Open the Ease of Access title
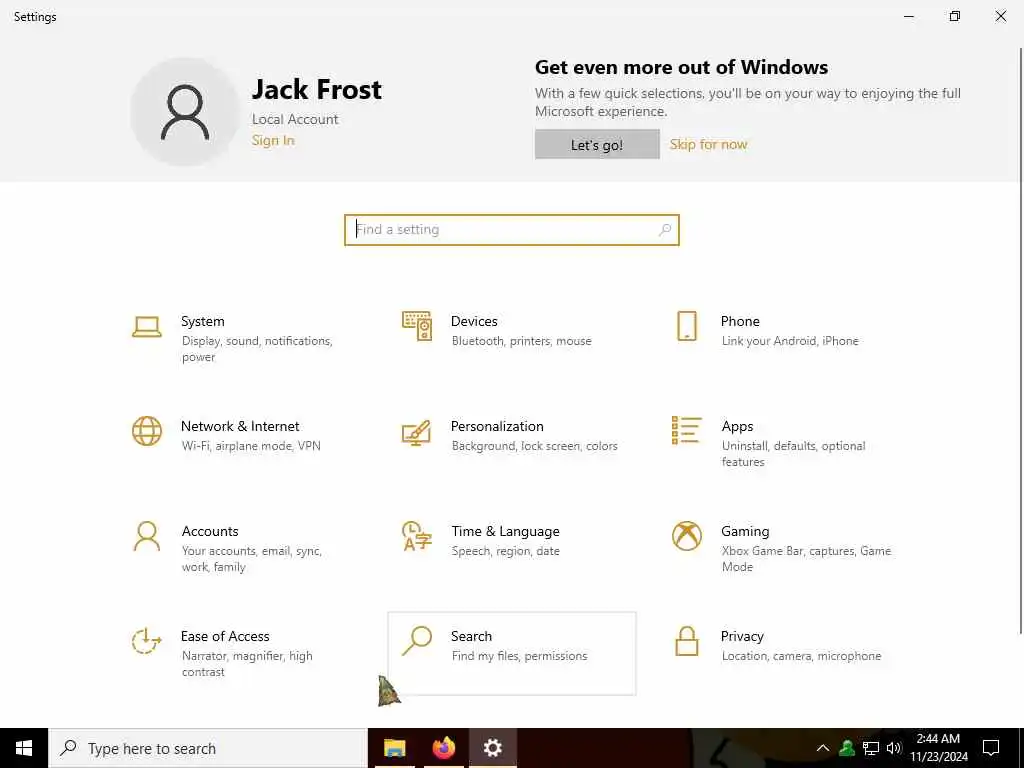This screenshot has height=768, width=1024. [x=225, y=636]
